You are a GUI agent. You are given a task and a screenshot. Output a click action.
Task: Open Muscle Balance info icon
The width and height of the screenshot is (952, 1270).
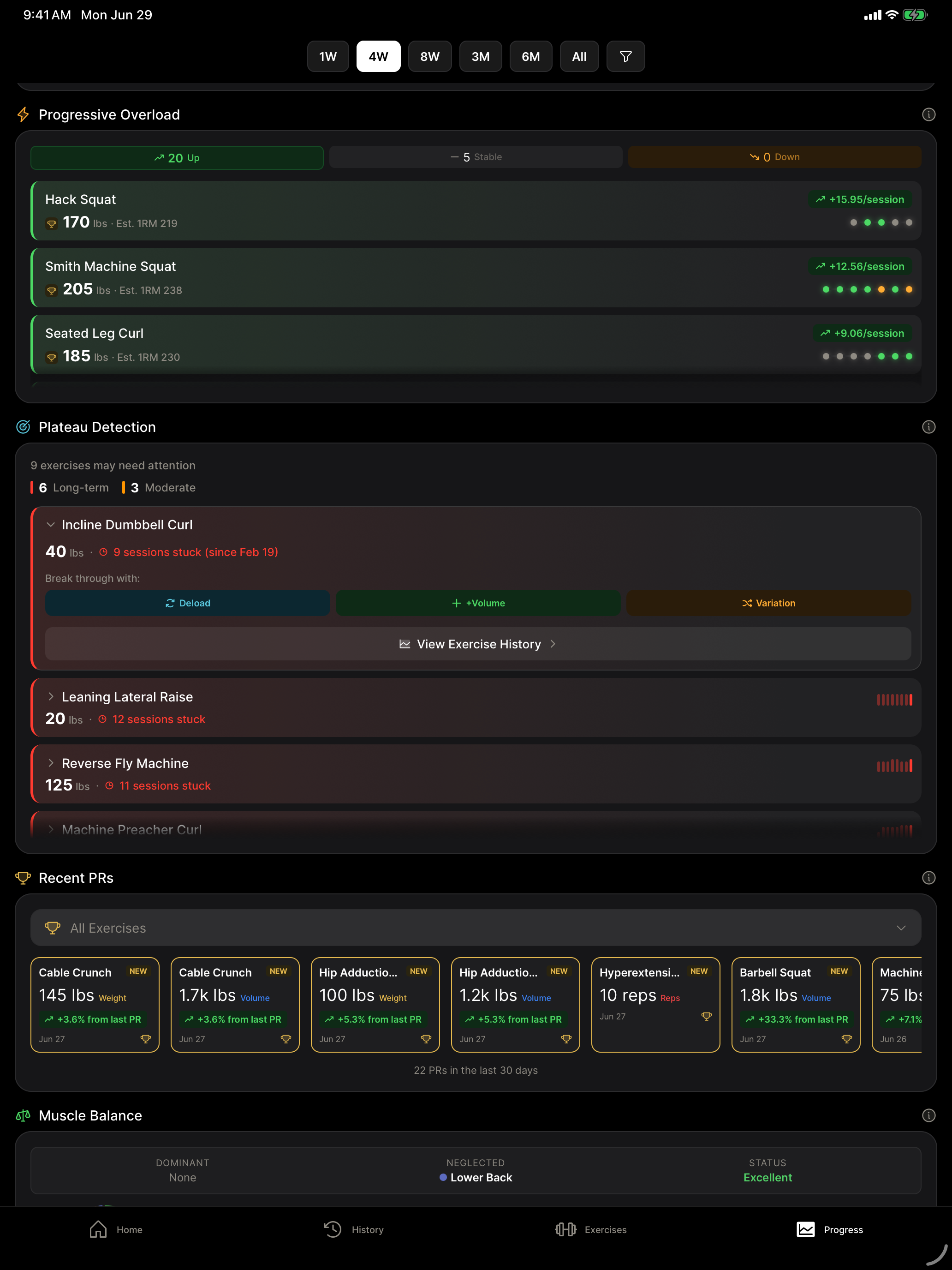point(928,1115)
